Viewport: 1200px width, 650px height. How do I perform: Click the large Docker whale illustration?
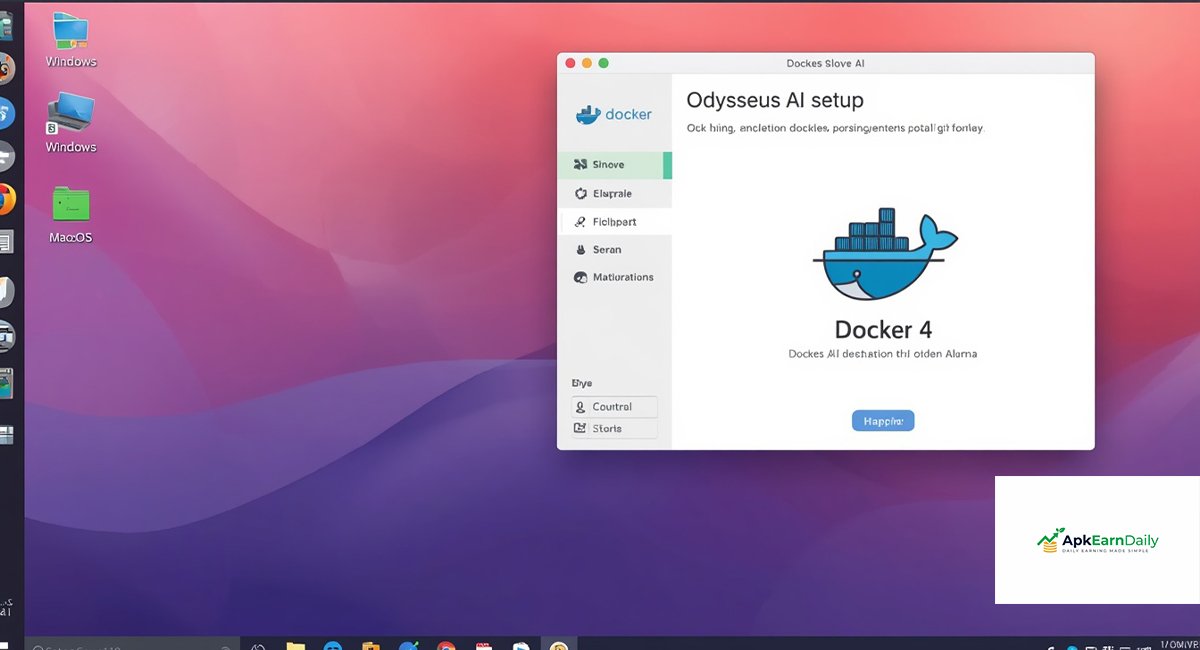click(884, 255)
